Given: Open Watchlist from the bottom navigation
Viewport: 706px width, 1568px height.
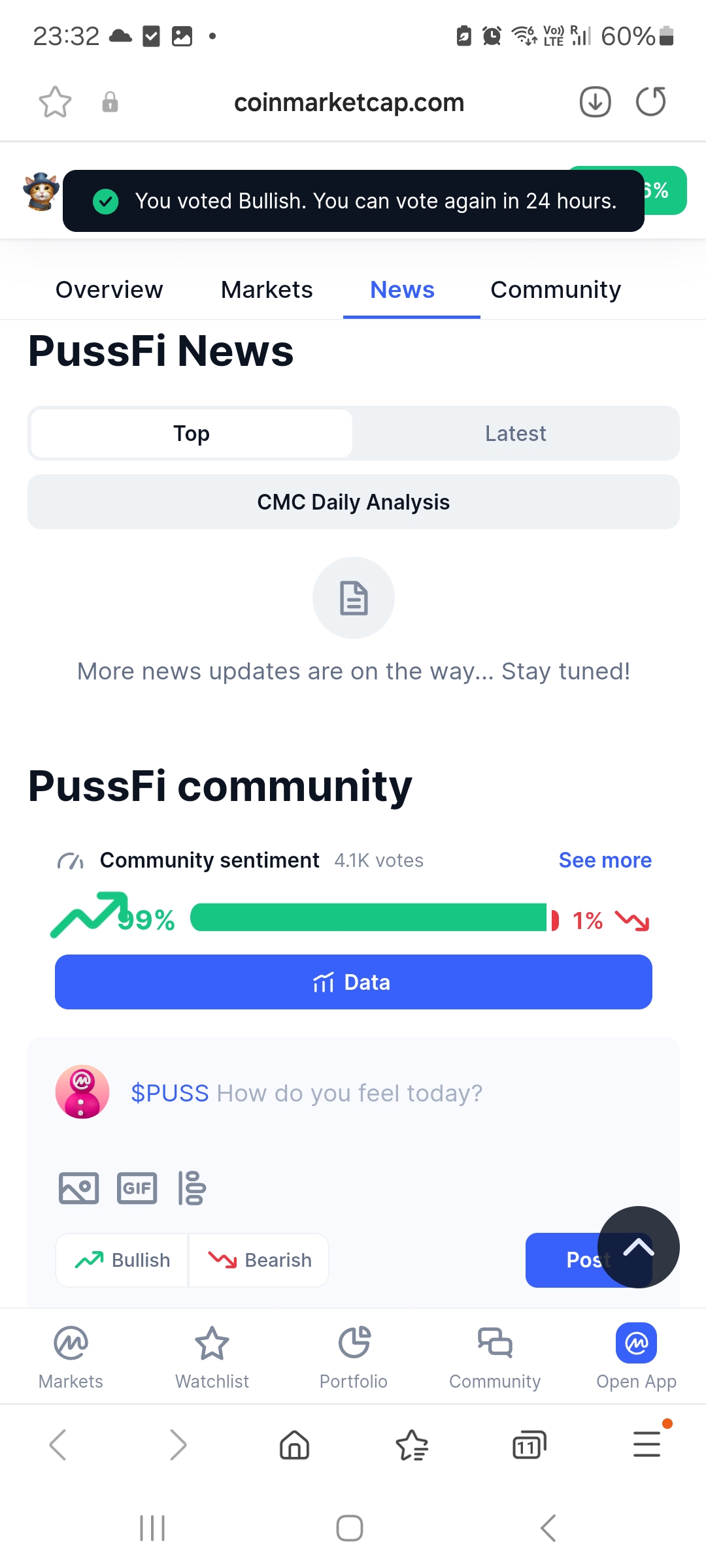Looking at the screenshot, I should click(212, 1358).
